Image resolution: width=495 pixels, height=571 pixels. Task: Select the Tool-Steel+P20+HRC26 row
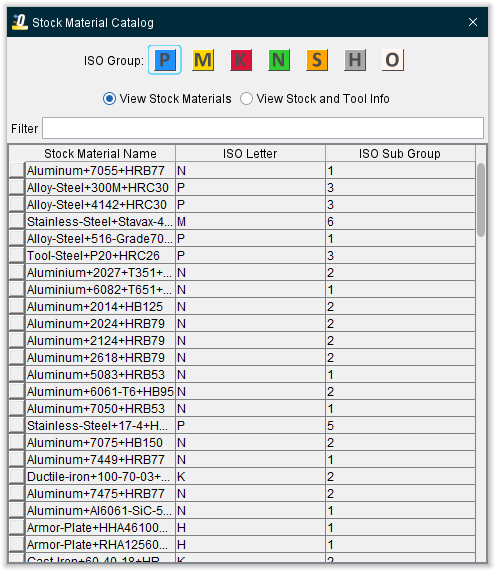coord(242,256)
